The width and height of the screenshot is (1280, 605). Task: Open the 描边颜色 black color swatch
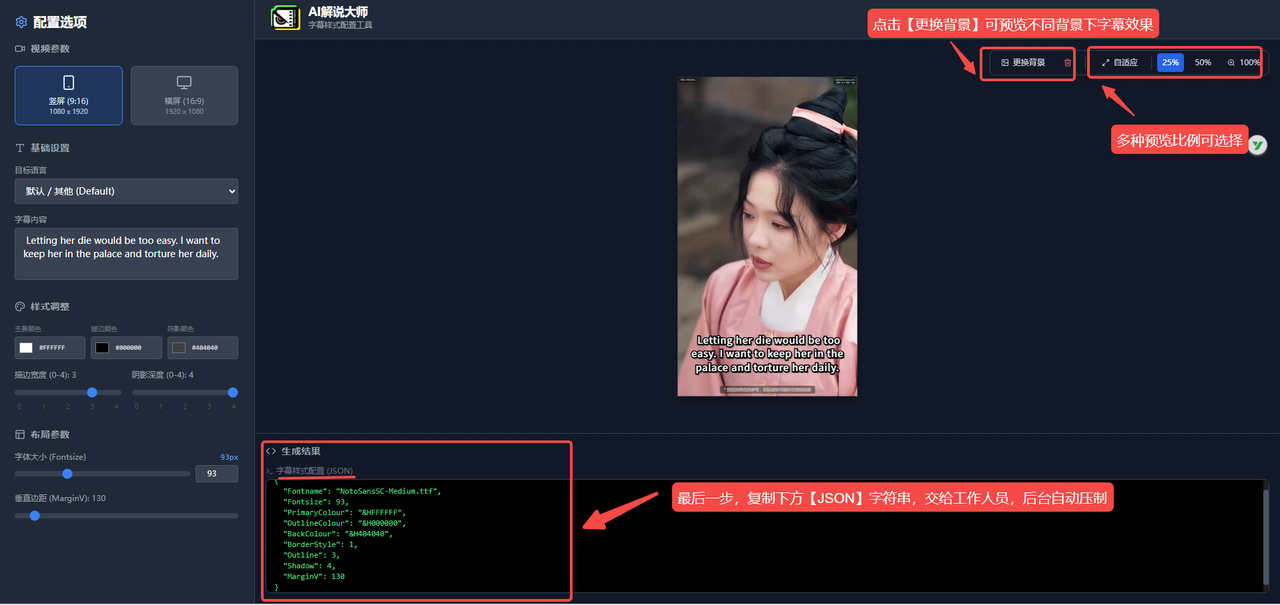click(x=102, y=348)
